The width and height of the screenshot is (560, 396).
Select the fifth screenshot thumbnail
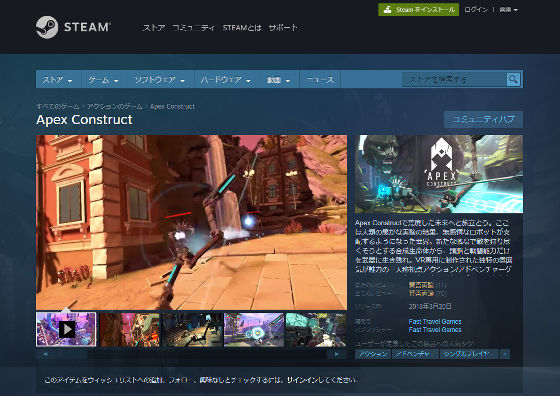[316, 330]
